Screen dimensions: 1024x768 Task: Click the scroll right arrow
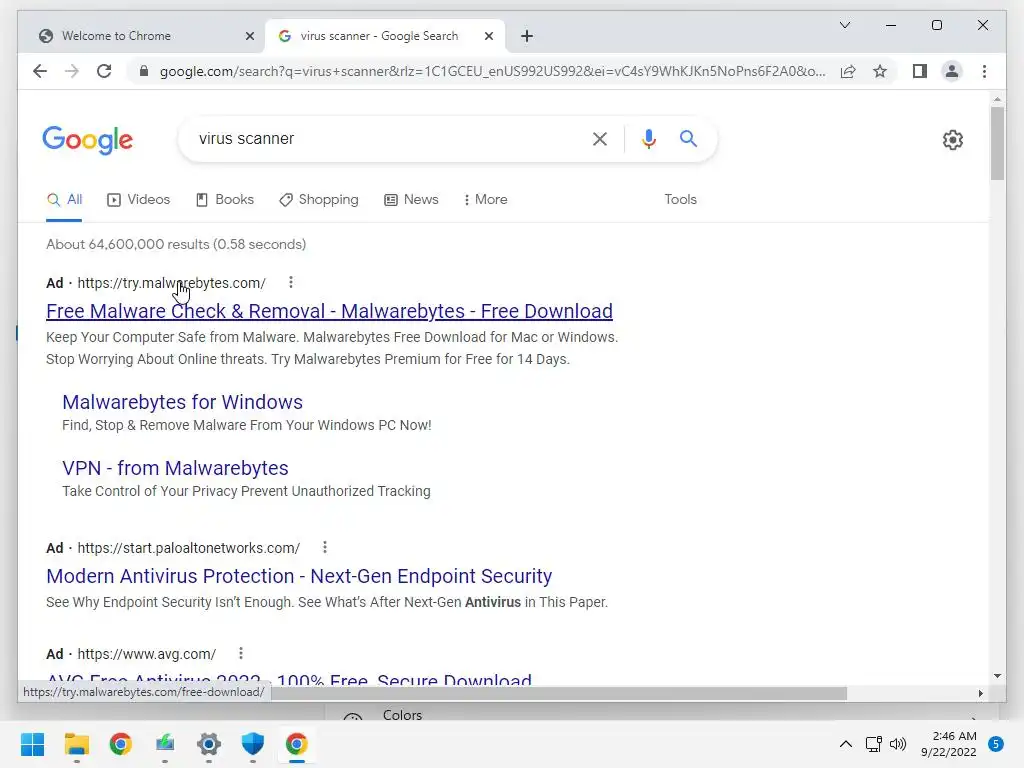pyautogui.click(x=980, y=693)
